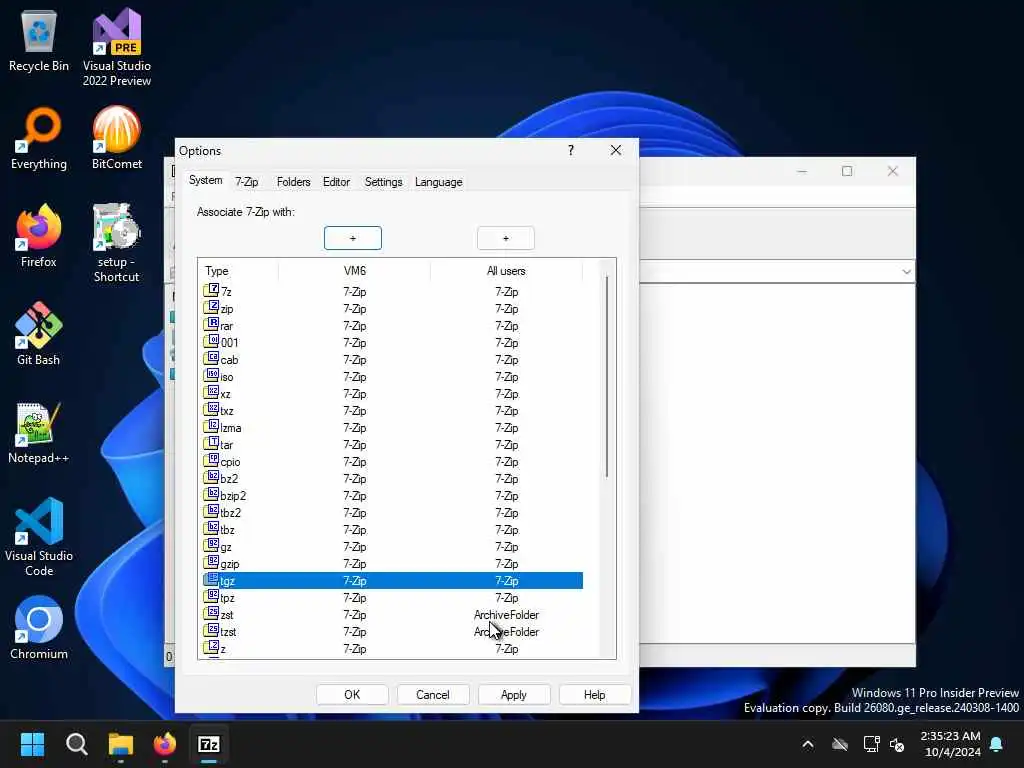Select the z file type row
The image size is (1024, 768).
[392, 648]
